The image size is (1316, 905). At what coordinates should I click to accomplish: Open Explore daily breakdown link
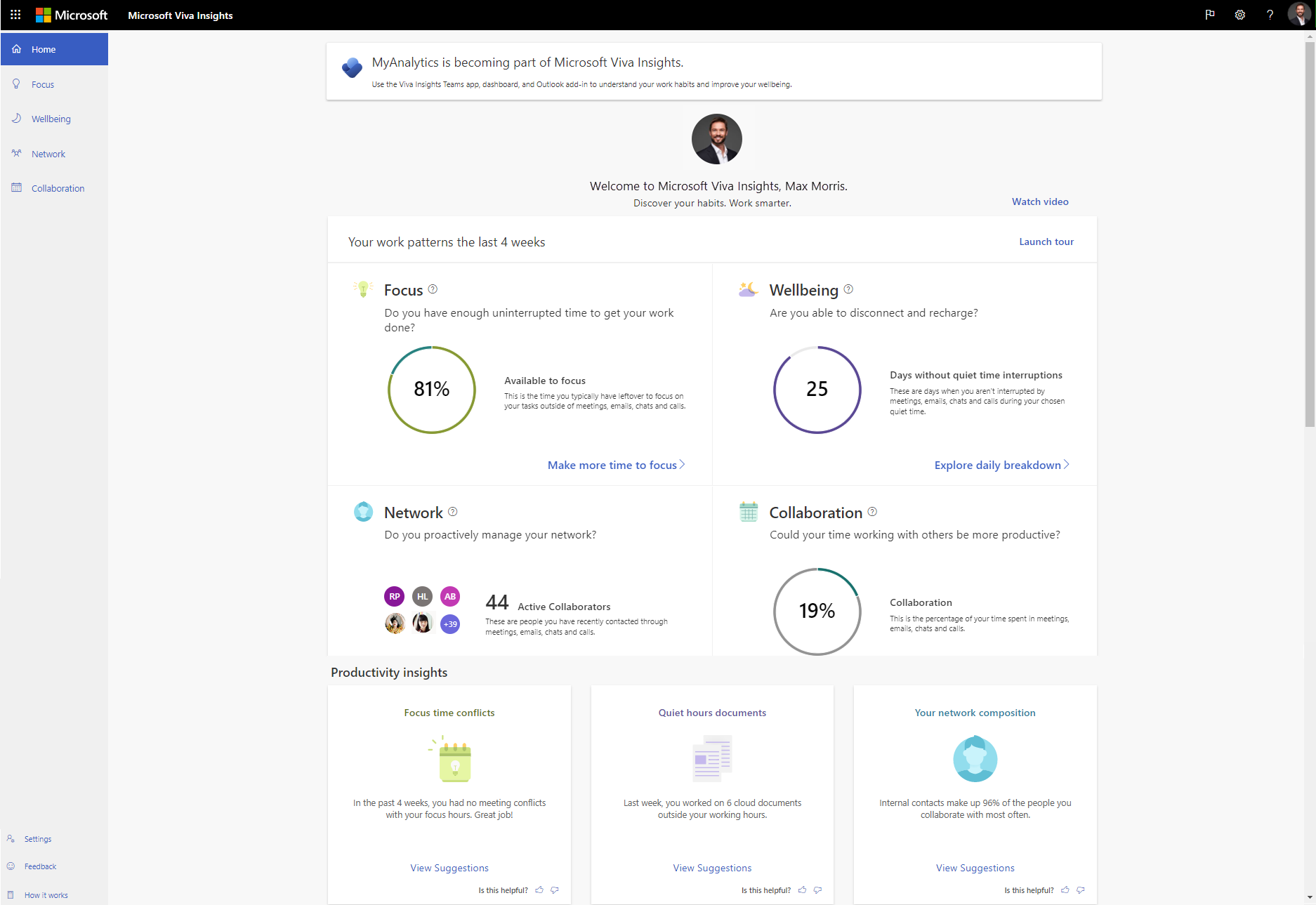tap(1001, 465)
